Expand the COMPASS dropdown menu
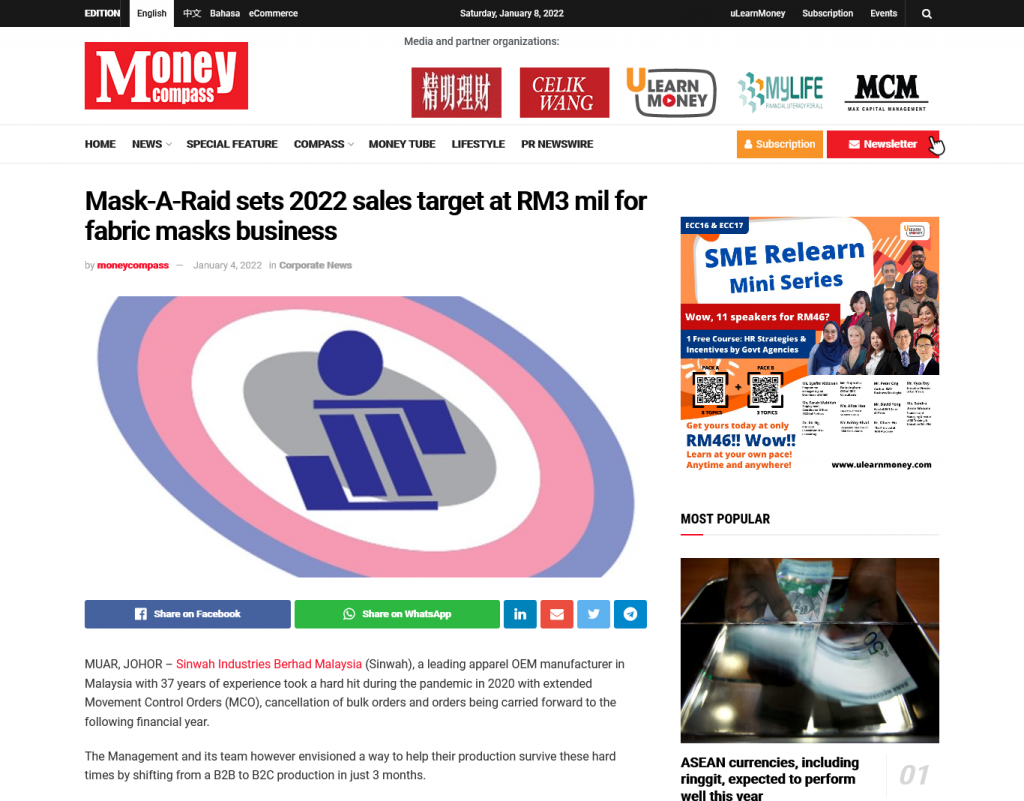 point(323,144)
